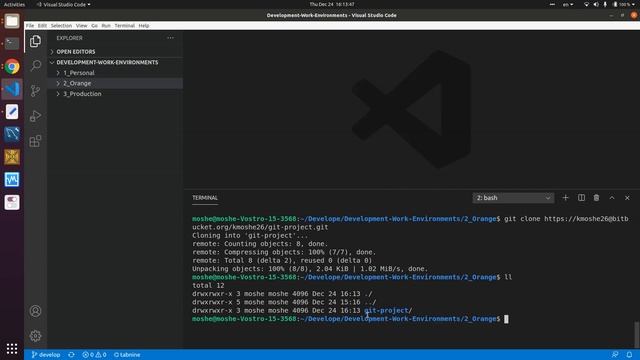640x360 pixels.
Task: Open the Source Control view
Action: tap(36, 91)
